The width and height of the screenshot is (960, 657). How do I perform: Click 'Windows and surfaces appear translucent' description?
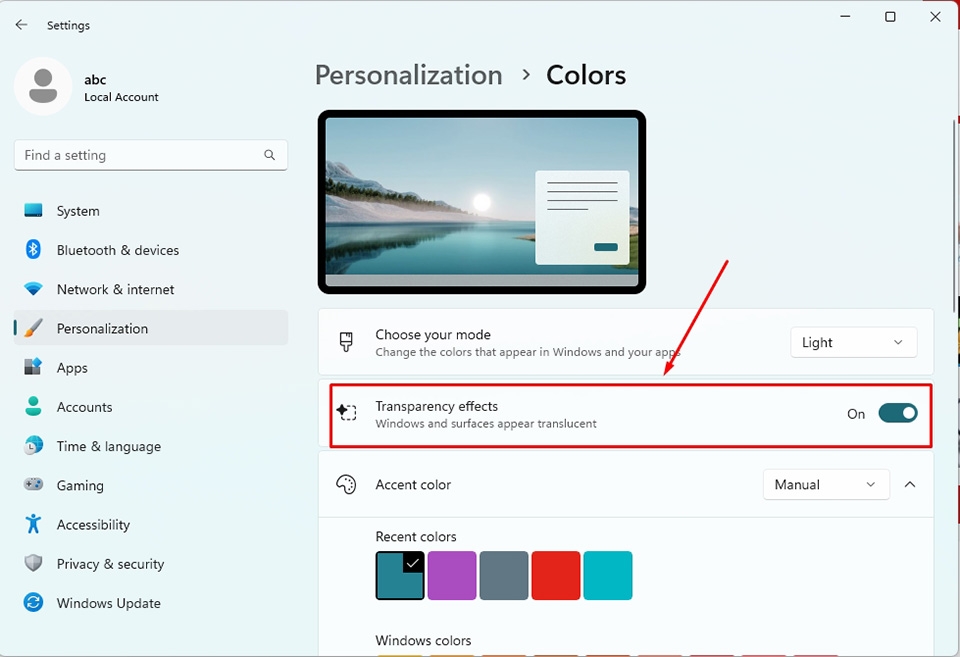click(x=486, y=424)
